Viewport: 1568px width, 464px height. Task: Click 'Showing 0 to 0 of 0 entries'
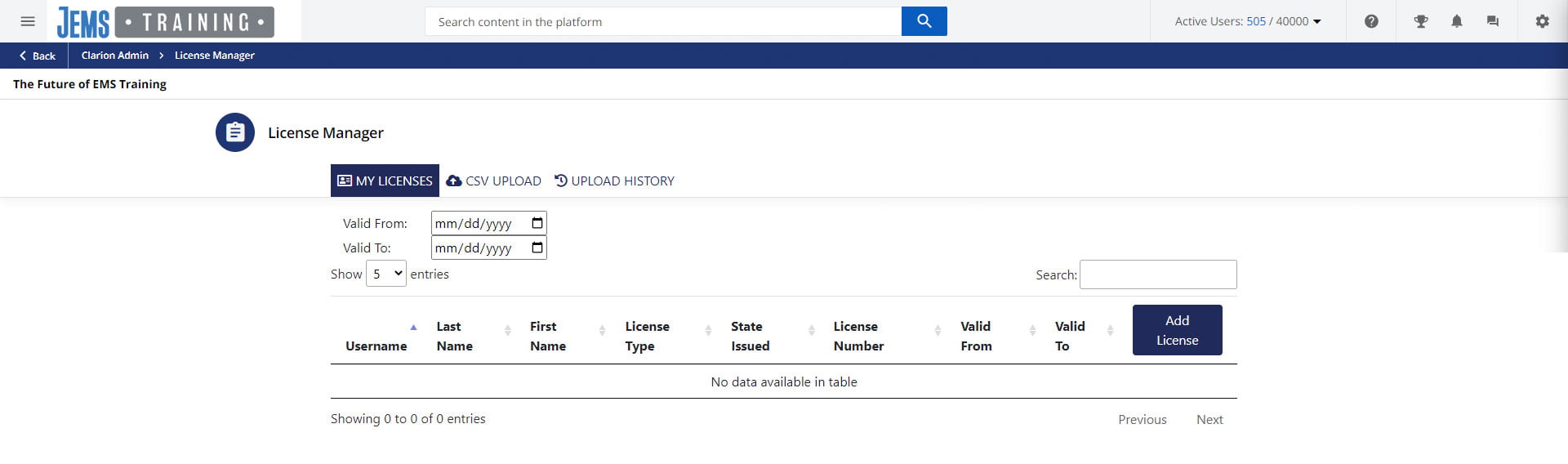coord(408,418)
